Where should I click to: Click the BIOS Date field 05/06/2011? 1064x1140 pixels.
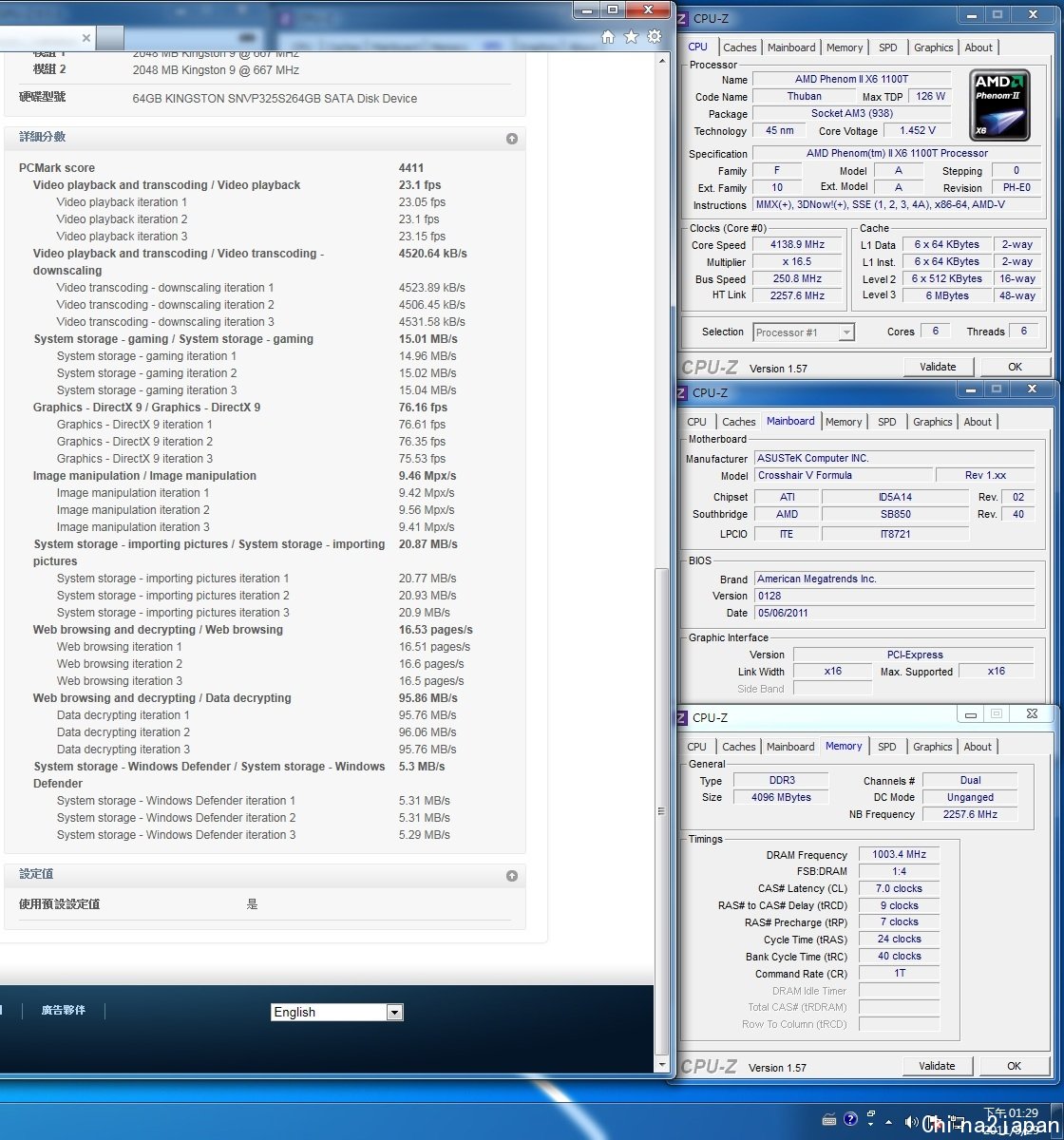[894, 614]
